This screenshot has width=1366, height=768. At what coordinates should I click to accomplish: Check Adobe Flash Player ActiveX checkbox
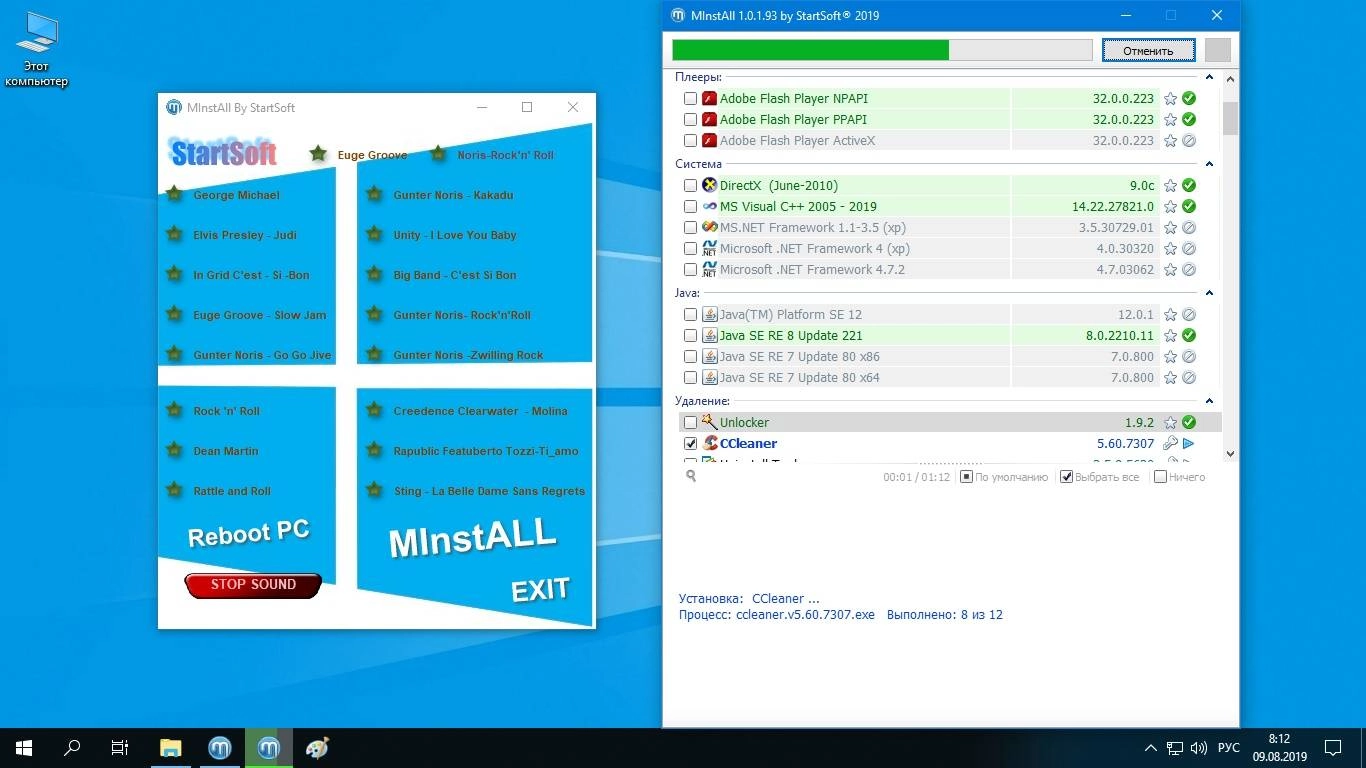(690, 141)
